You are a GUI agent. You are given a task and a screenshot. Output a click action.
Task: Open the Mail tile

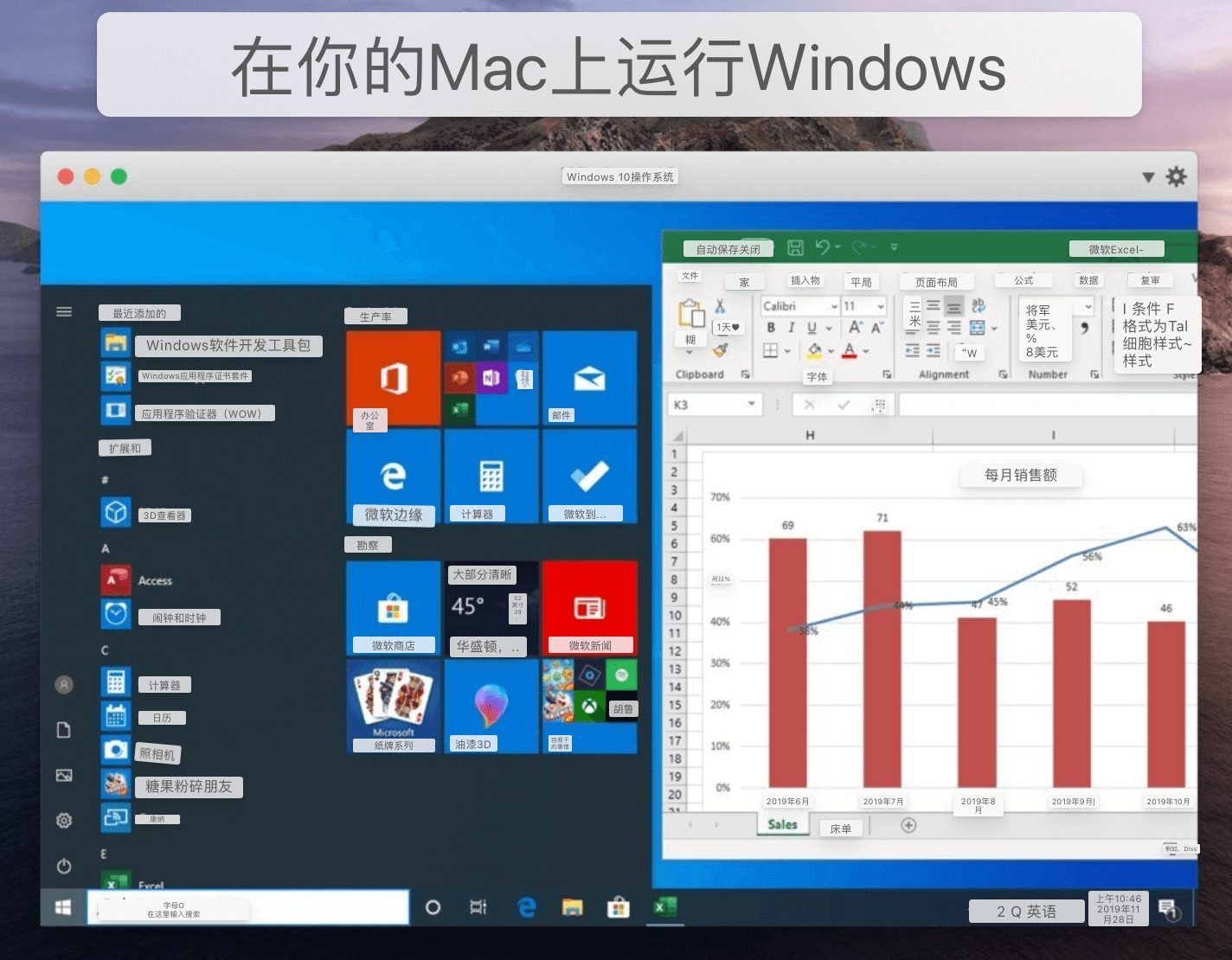tap(589, 378)
